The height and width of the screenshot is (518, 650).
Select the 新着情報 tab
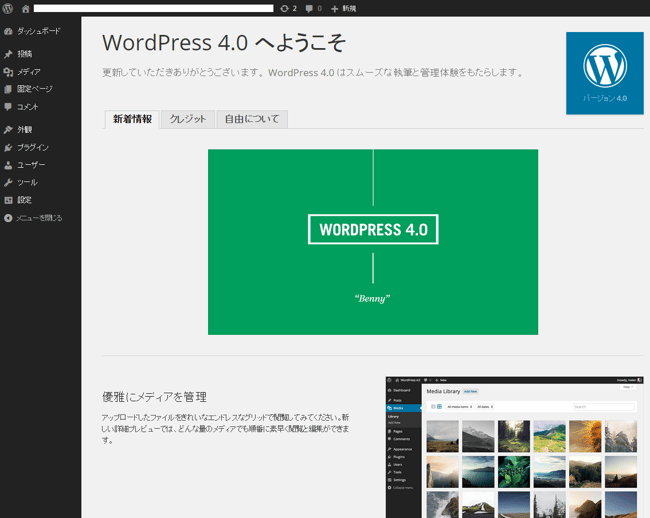pyautogui.click(x=132, y=119)
